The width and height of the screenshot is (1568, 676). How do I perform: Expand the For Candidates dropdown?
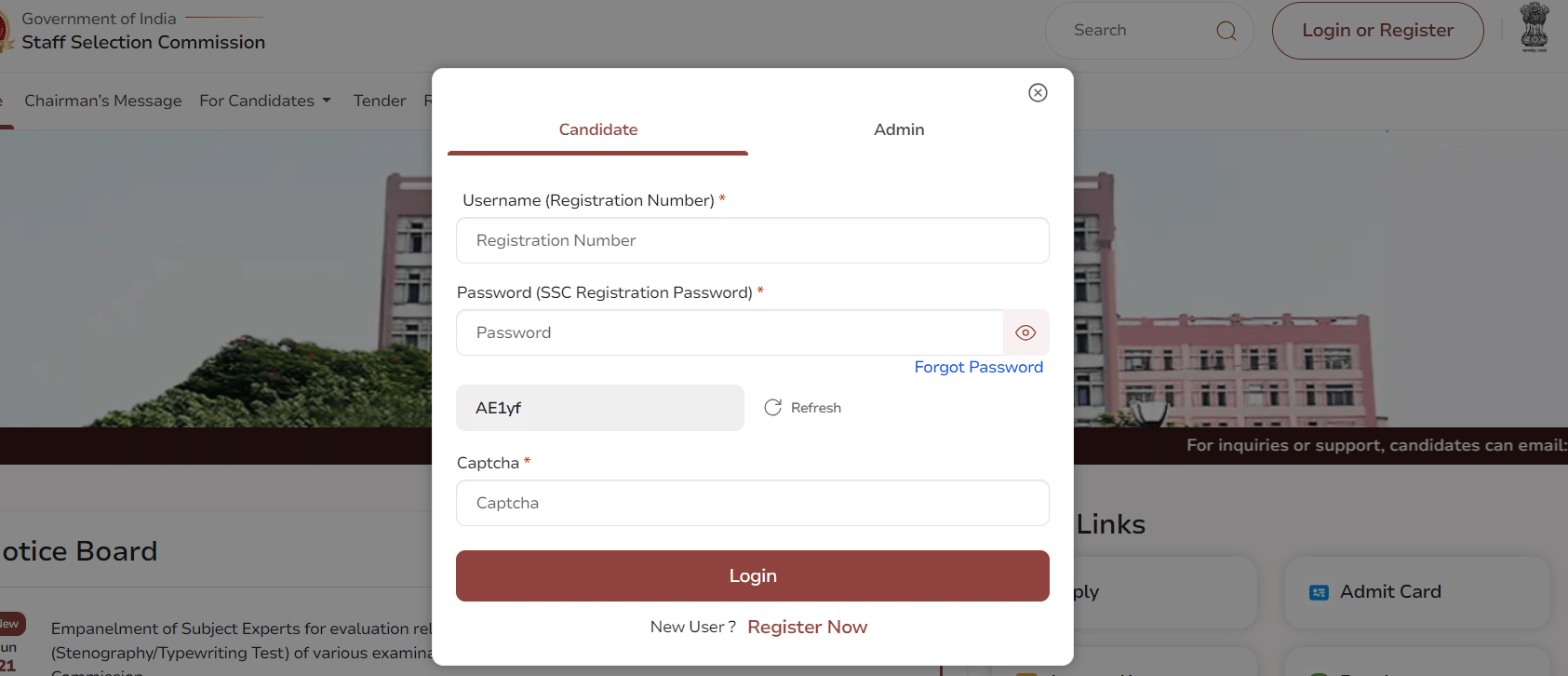[265, 101]
